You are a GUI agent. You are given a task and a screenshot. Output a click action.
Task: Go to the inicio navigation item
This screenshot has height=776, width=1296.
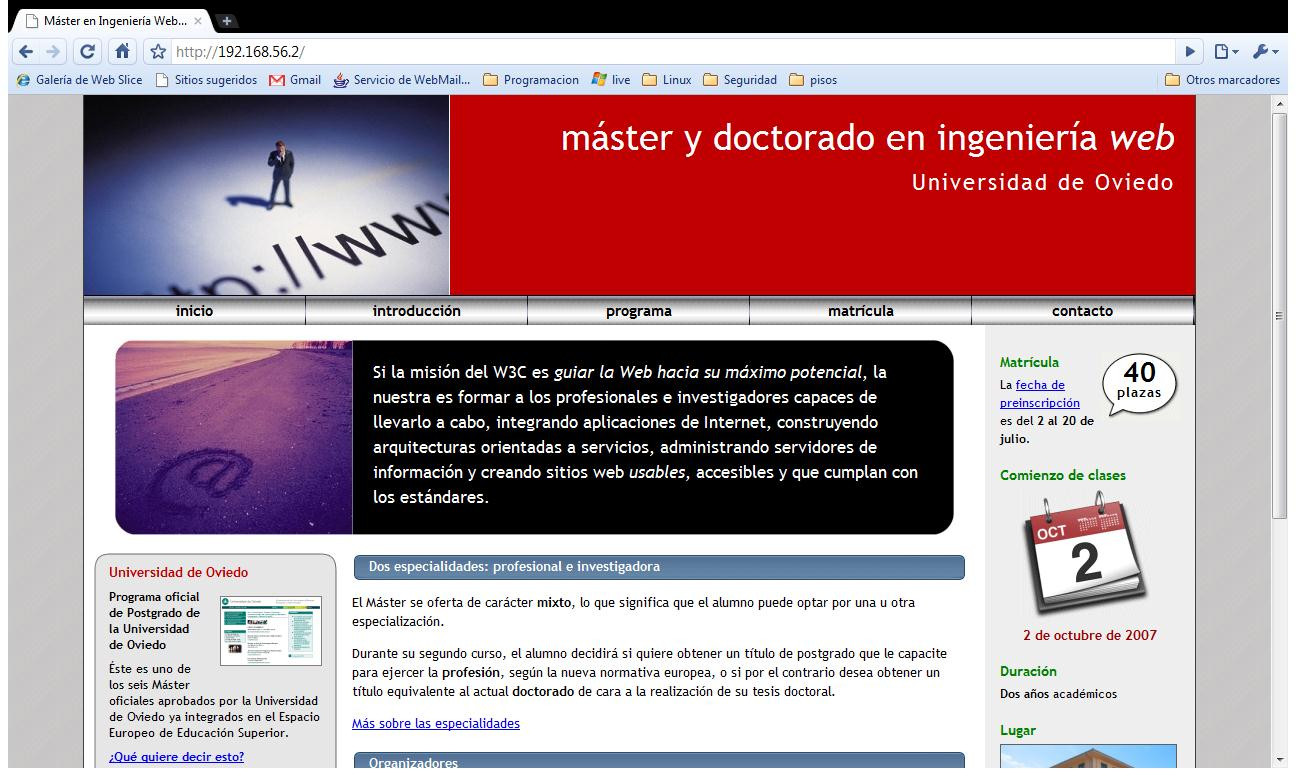click(194, 311)
